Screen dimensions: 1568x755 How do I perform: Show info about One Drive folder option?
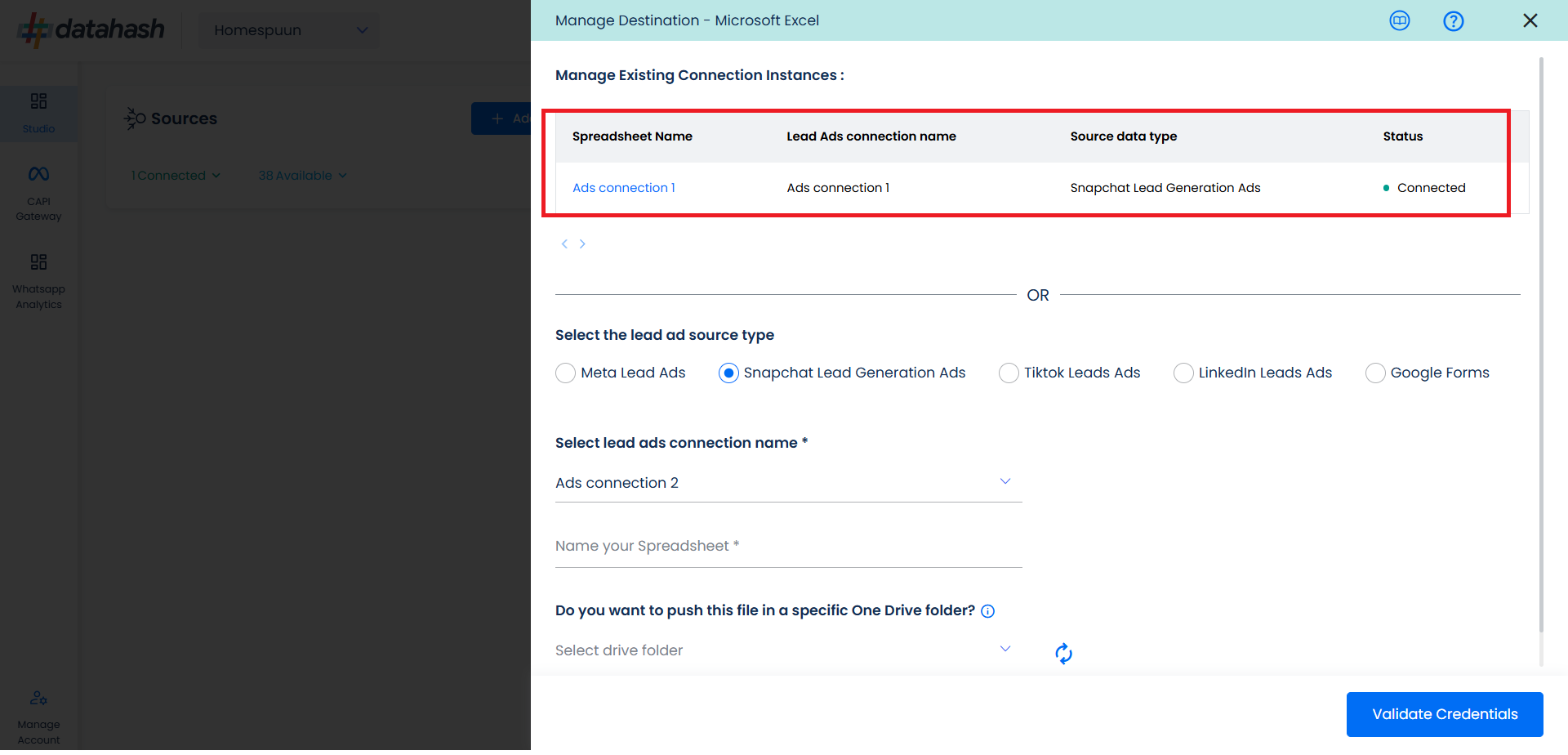pos(987,611)
